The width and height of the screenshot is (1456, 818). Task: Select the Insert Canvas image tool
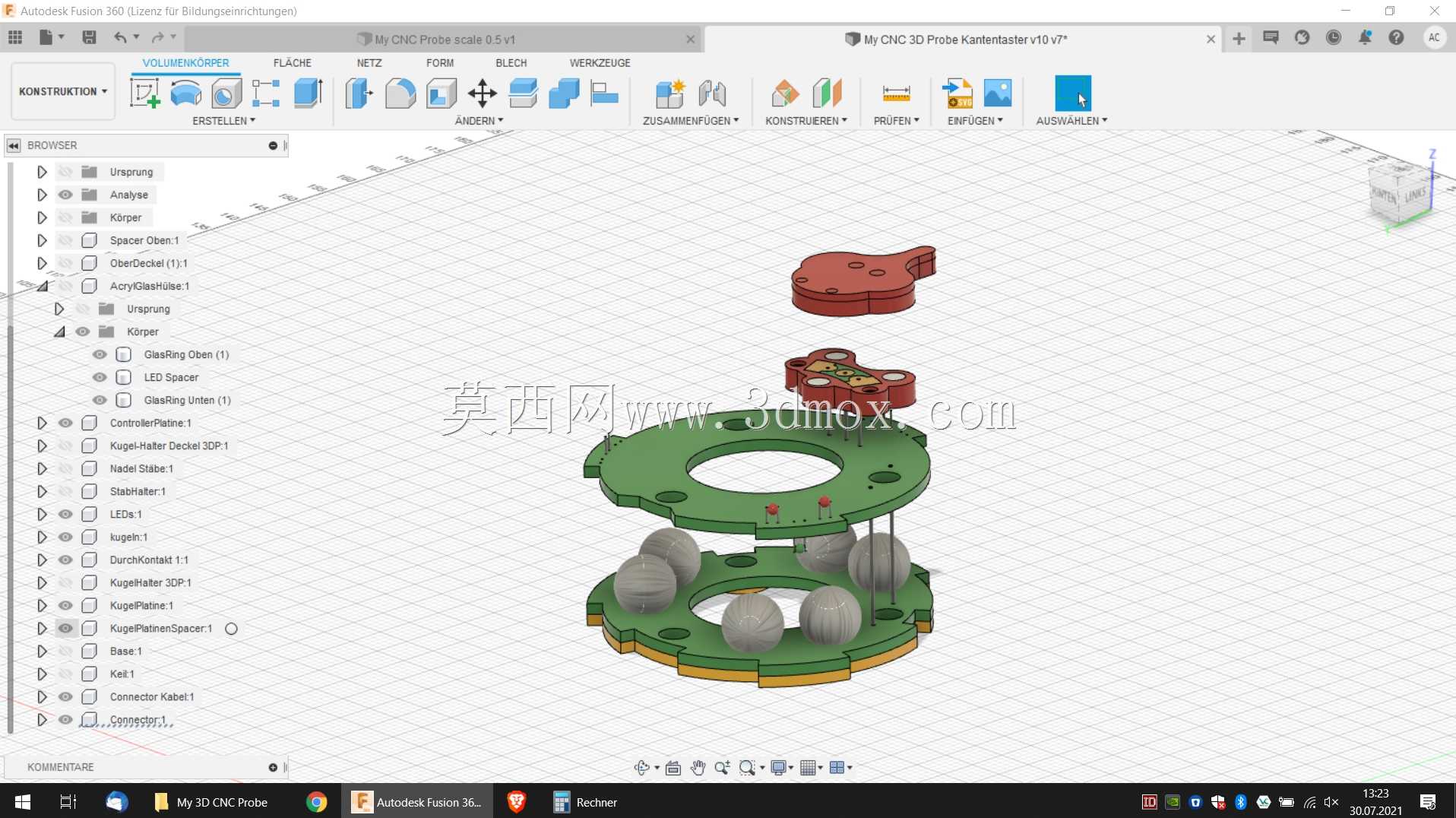[998, 94]
